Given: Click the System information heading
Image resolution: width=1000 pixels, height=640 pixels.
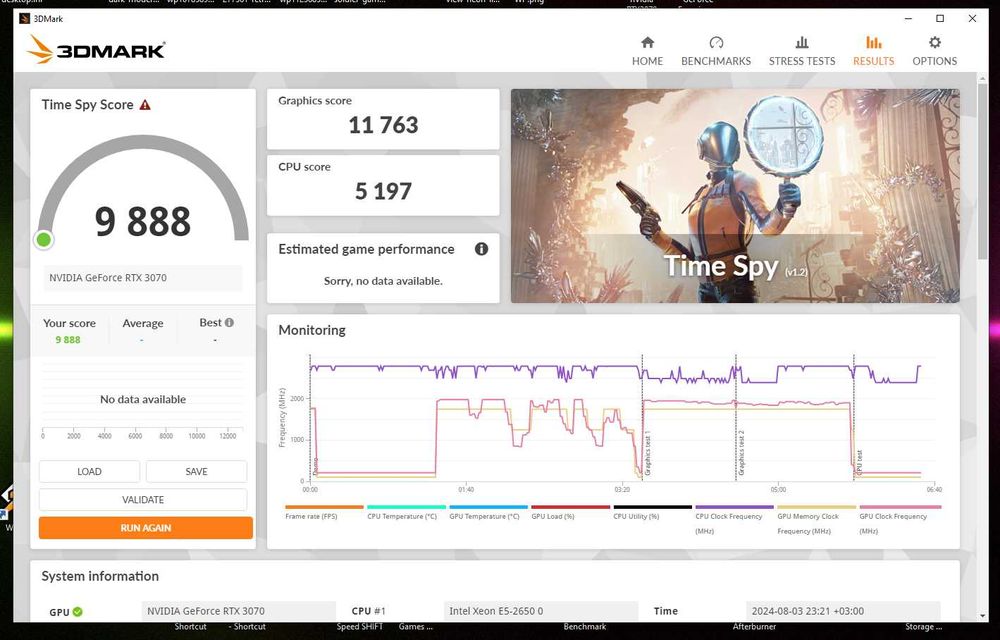Looking at the screenshot, I should click(x=100, y=576).
